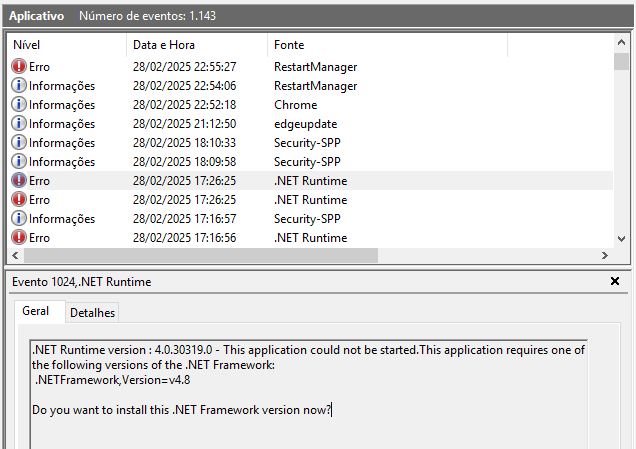Click info icon of edgeupdate event

tap(19, 123)
